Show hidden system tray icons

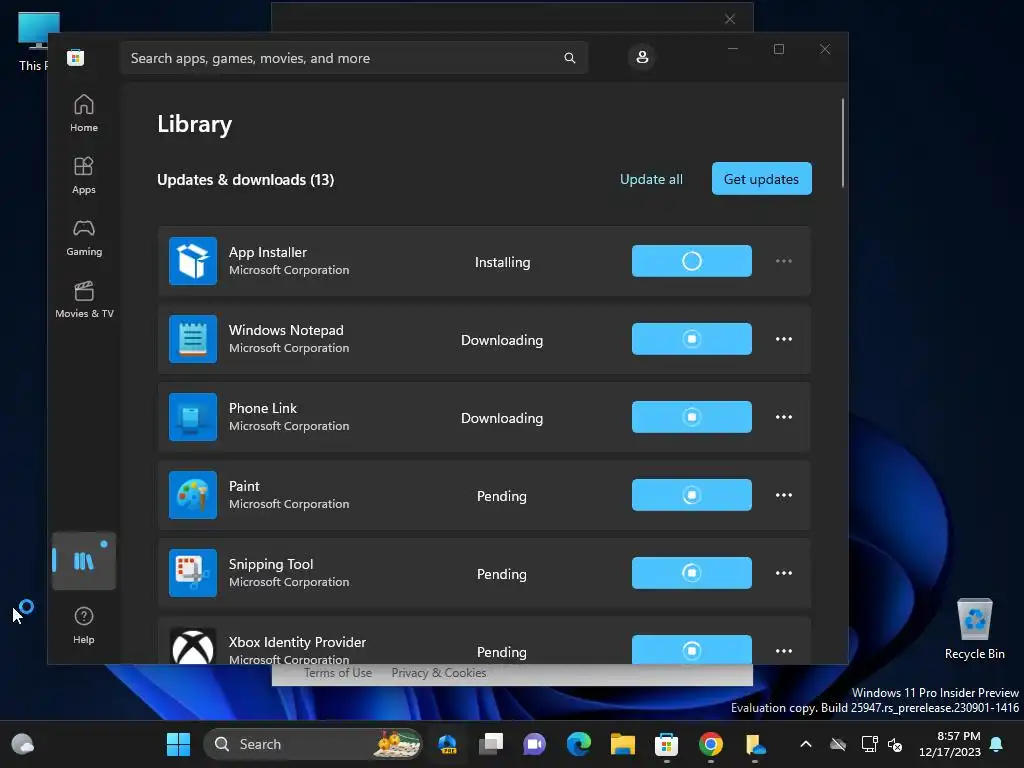point(806,744)
